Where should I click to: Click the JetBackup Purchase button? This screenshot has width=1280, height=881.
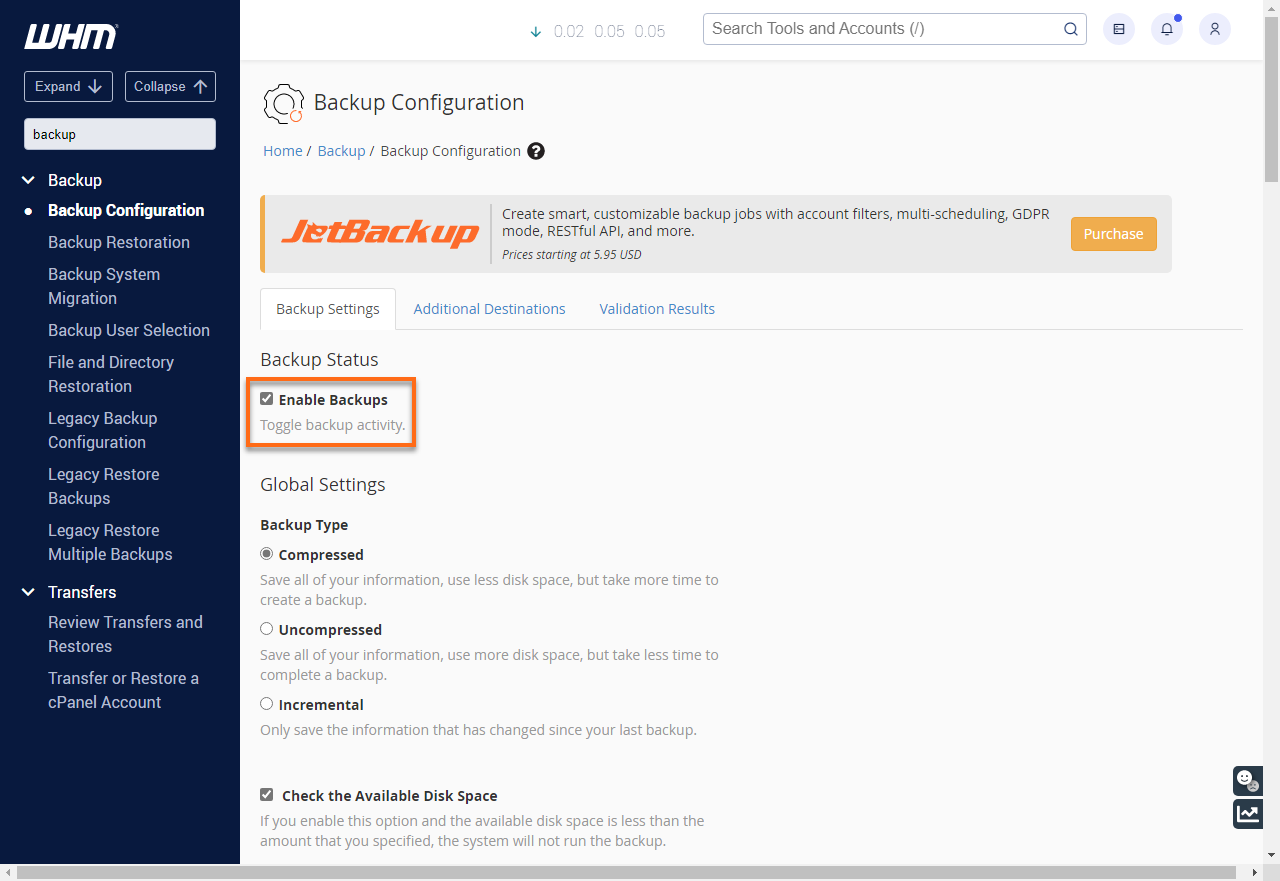(x=1113, y=233)
